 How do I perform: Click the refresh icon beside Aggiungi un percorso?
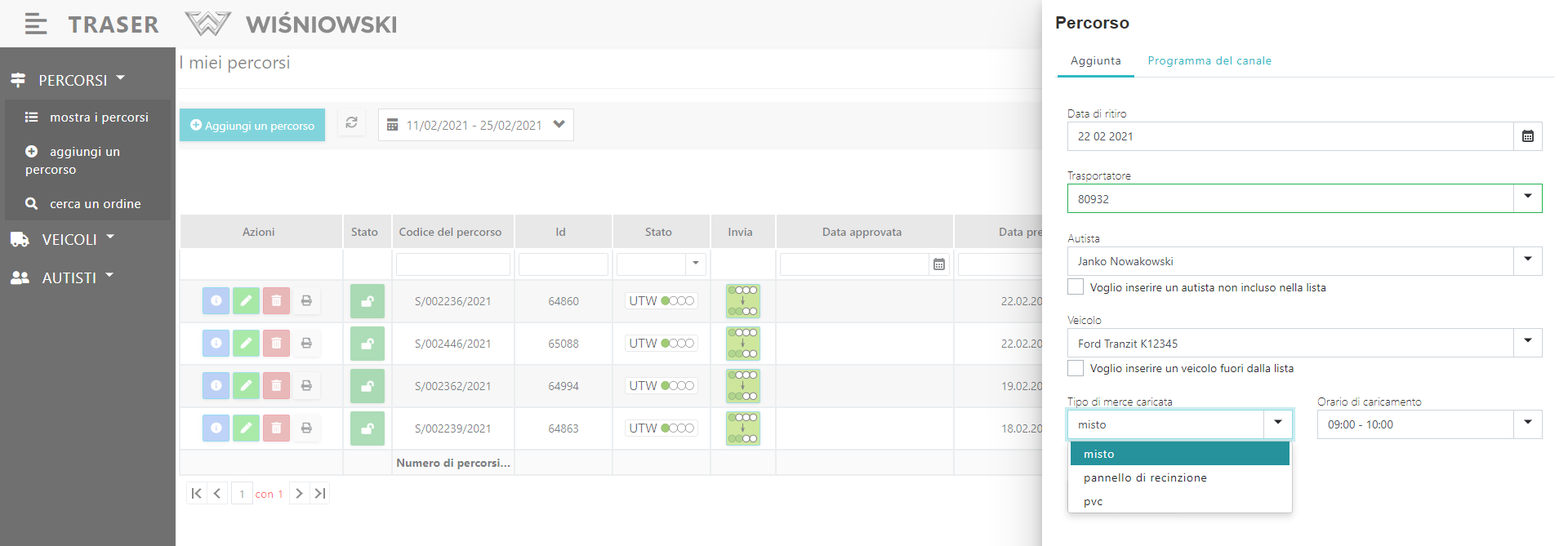pyautogui.click(x=351, y=123)
